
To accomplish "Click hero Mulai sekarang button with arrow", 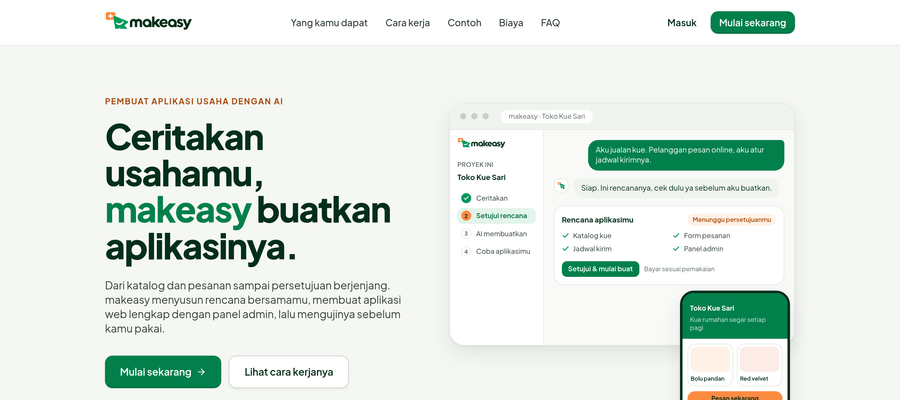I will [x=163, y=372].
